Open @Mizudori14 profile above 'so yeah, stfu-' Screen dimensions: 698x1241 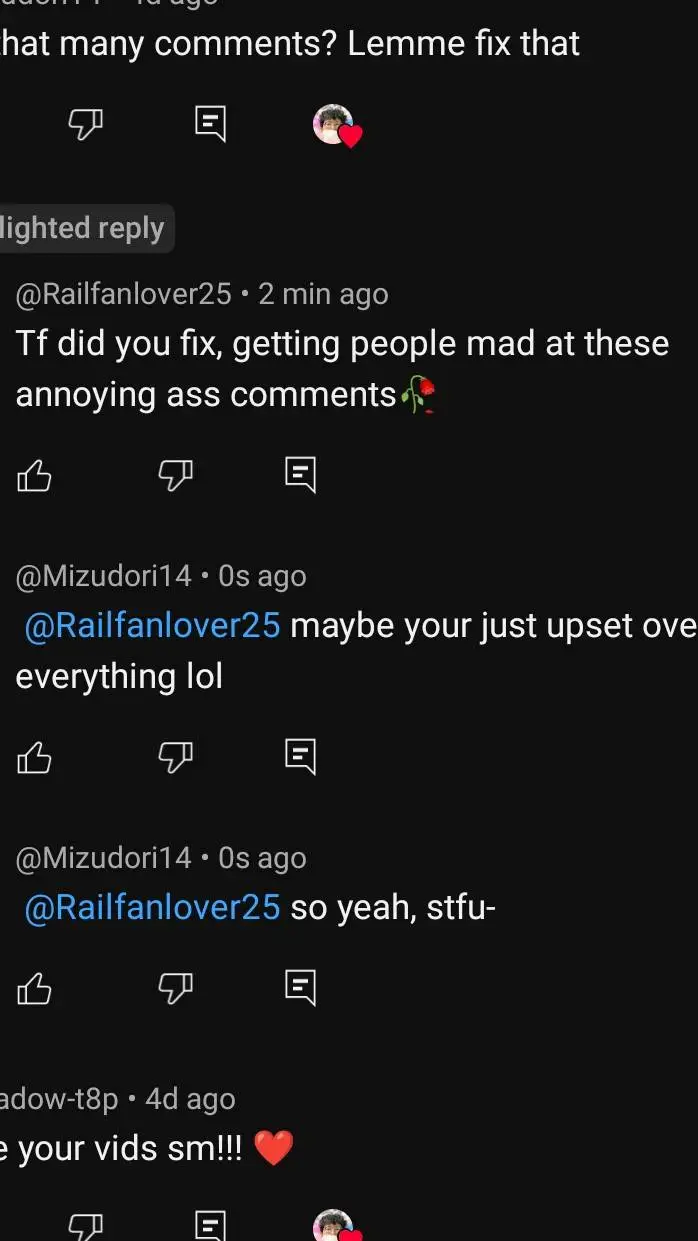(x=103, y=858)
